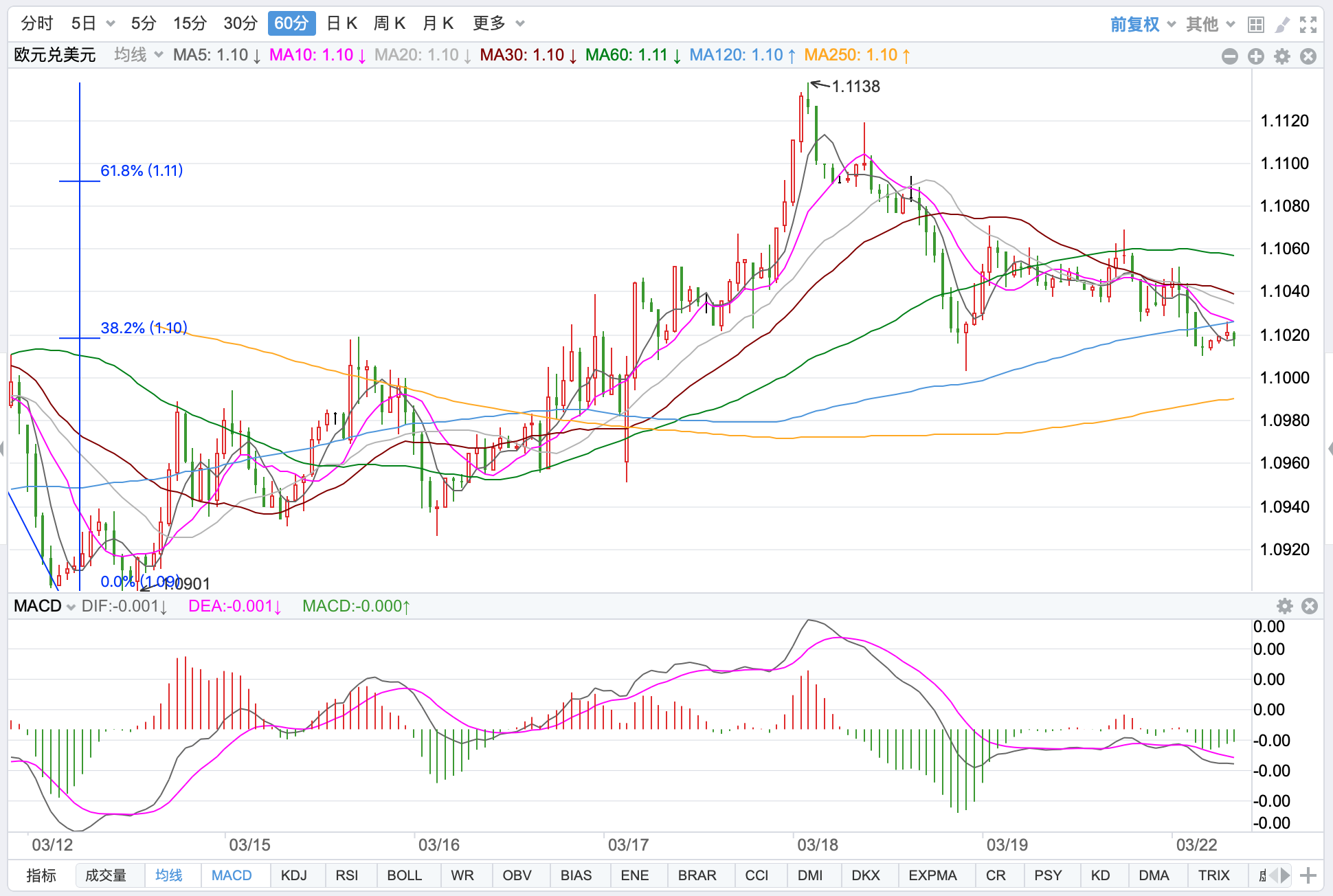
Task: Click the 欧元兑美元 symbol name
Action: [55, 55]
